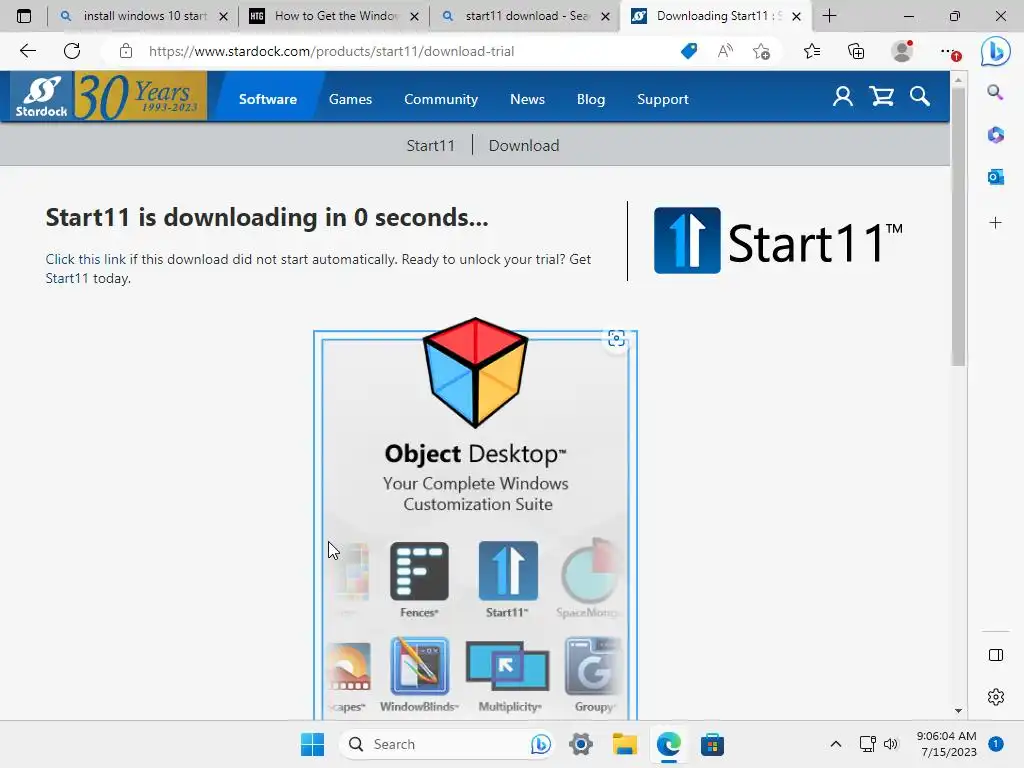Image resolution: width=1024 pixels, height=768 pixels.
Task: Open the taskbar clock and date
Action: click(947, 744)
